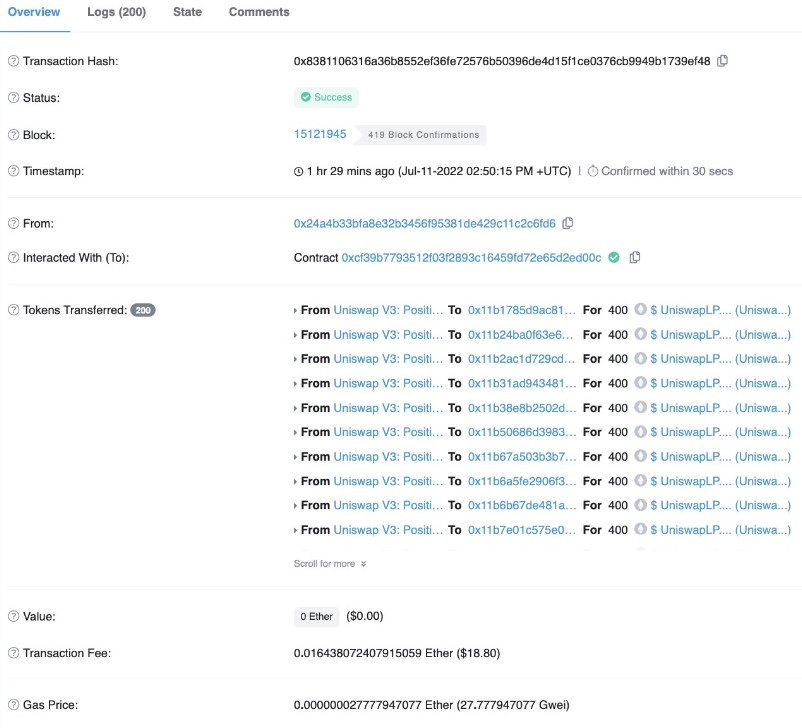Copy the From address with its copy icon
Image resolution: width=802 pixels, height=728 pixels.
point(568,223)
